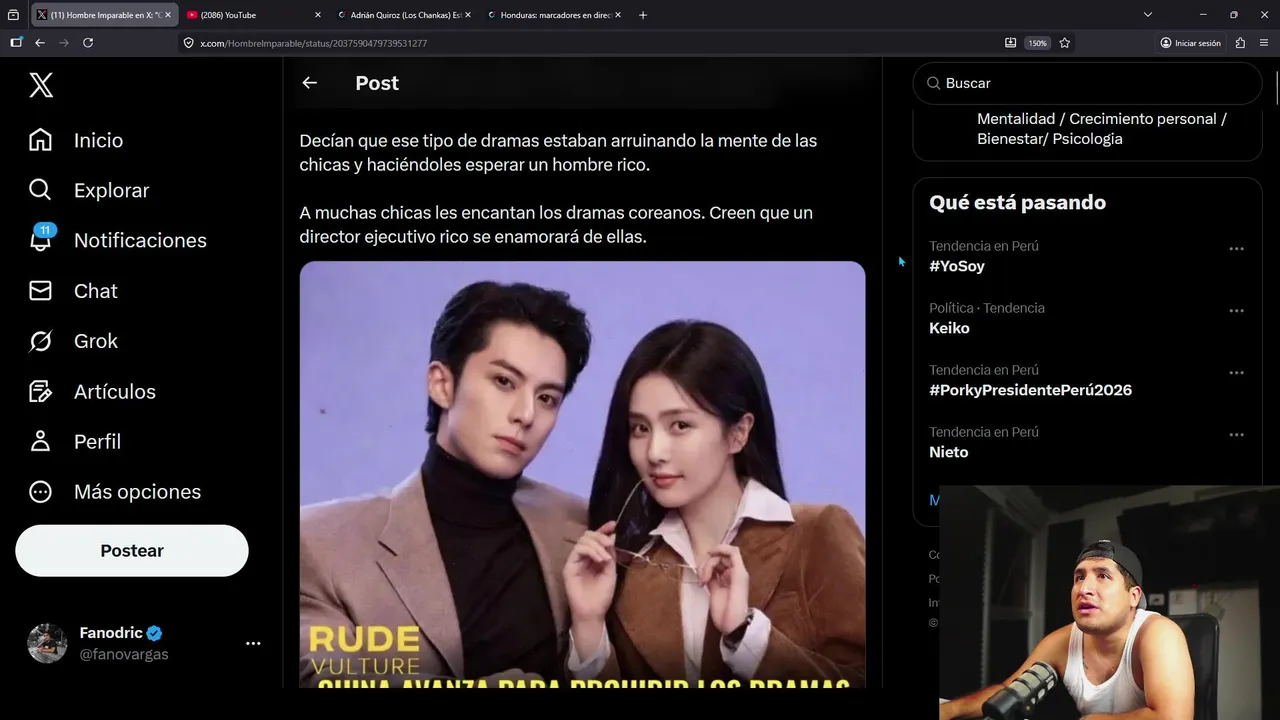Click the Buscar search field
Screen dimensions: 1280x720
(1087, 83)
